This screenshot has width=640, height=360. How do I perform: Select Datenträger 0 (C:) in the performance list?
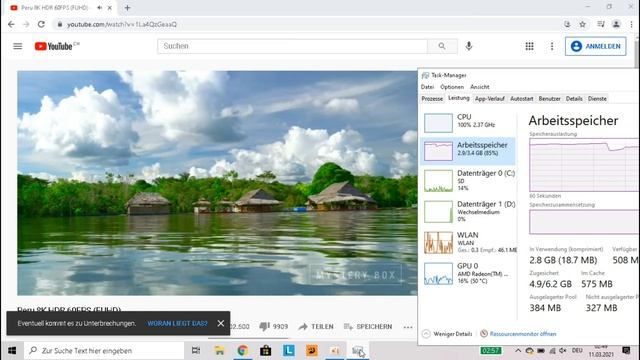[468, 180]
